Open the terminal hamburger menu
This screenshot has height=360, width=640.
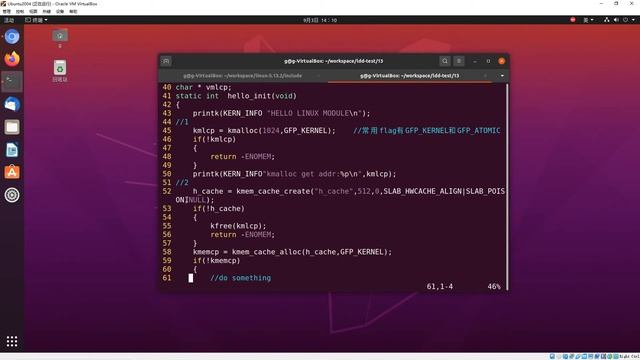[x=459, y=61]
